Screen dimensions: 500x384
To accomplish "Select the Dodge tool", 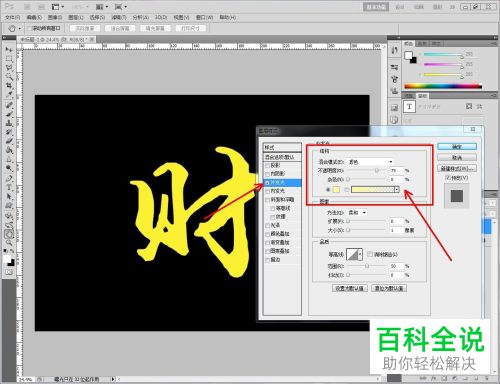I will point(9,168).
